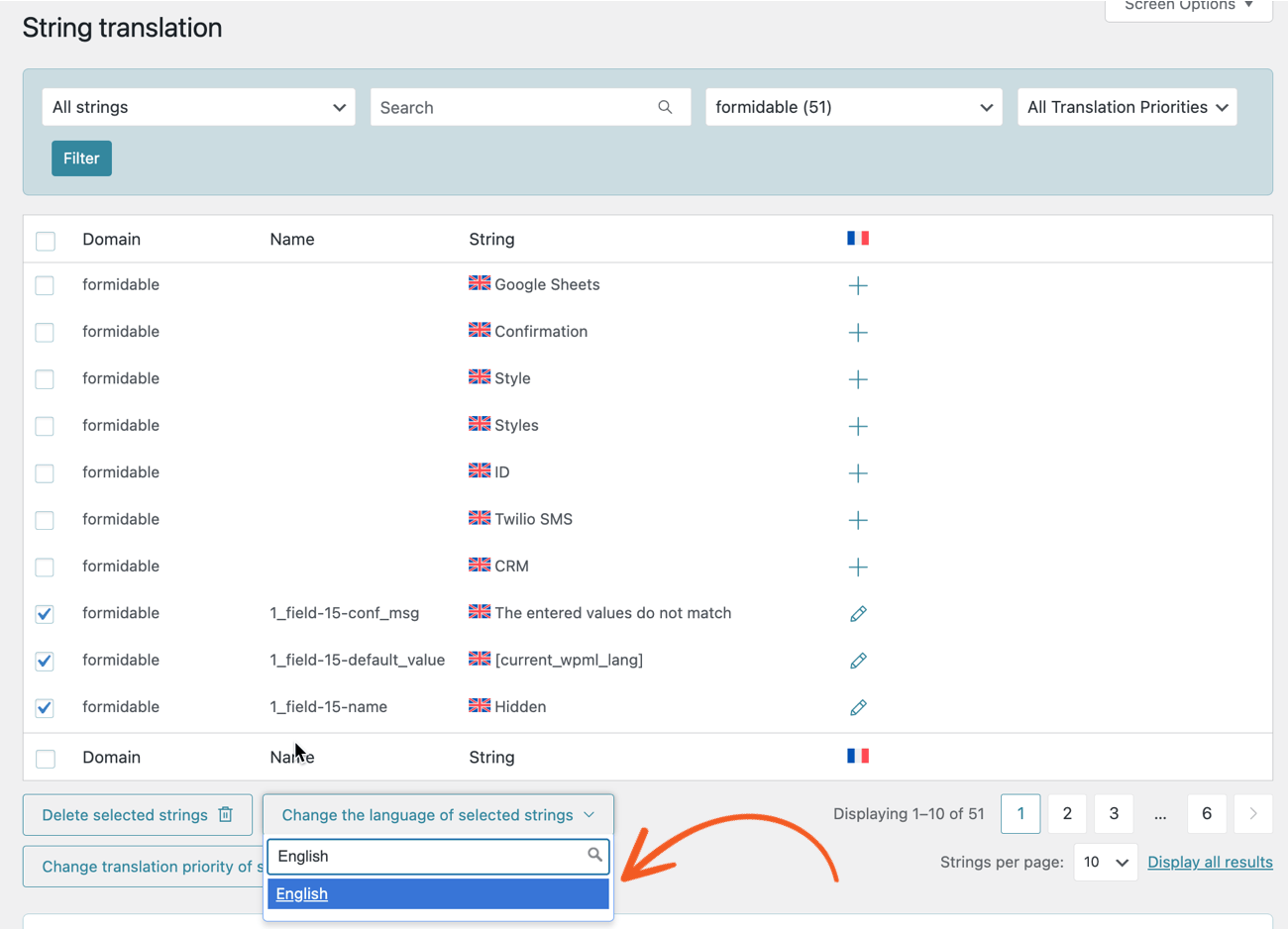Click 'Displaying 1–10 of 51' text
Viewport: 1288px width, 931px height.
tap(909, 813)
